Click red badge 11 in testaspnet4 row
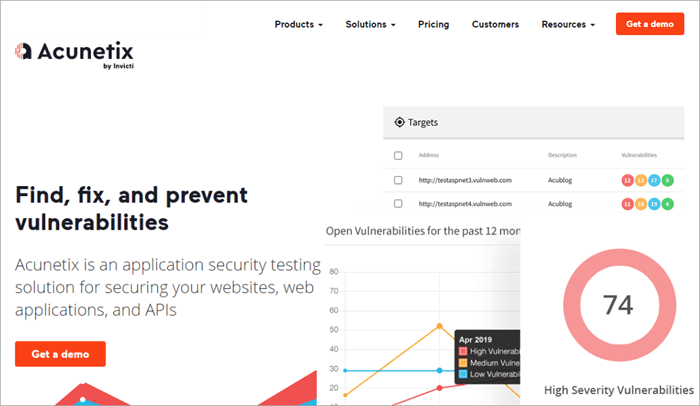 click(627, 204)
